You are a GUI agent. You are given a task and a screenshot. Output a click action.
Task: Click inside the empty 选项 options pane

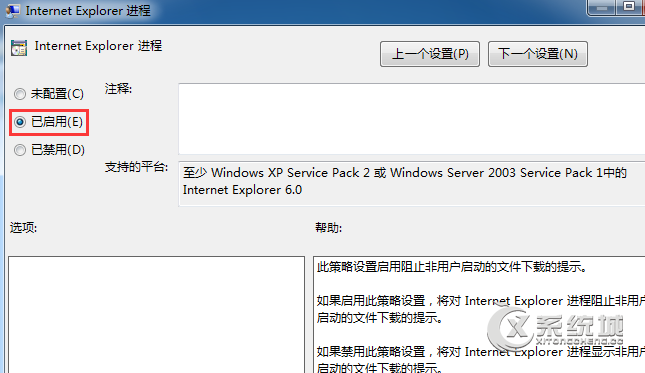pyautogui.click(x=156, y=315)
